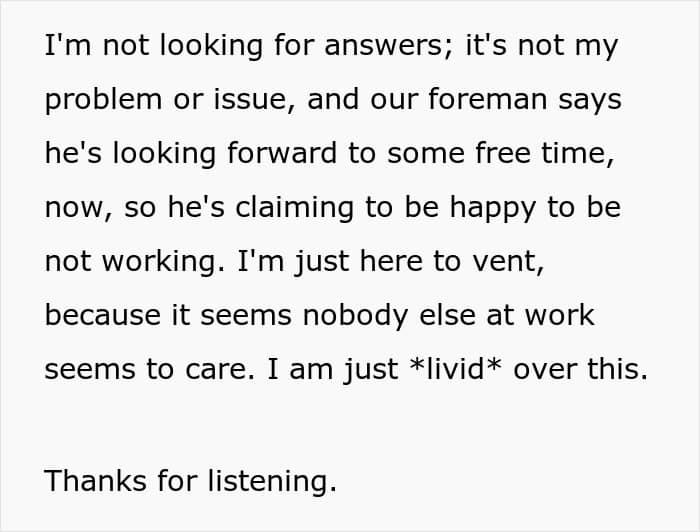Click the "Thanks for listening." line
This screenshot has width=700, height=532.
[x=191, y=483]
